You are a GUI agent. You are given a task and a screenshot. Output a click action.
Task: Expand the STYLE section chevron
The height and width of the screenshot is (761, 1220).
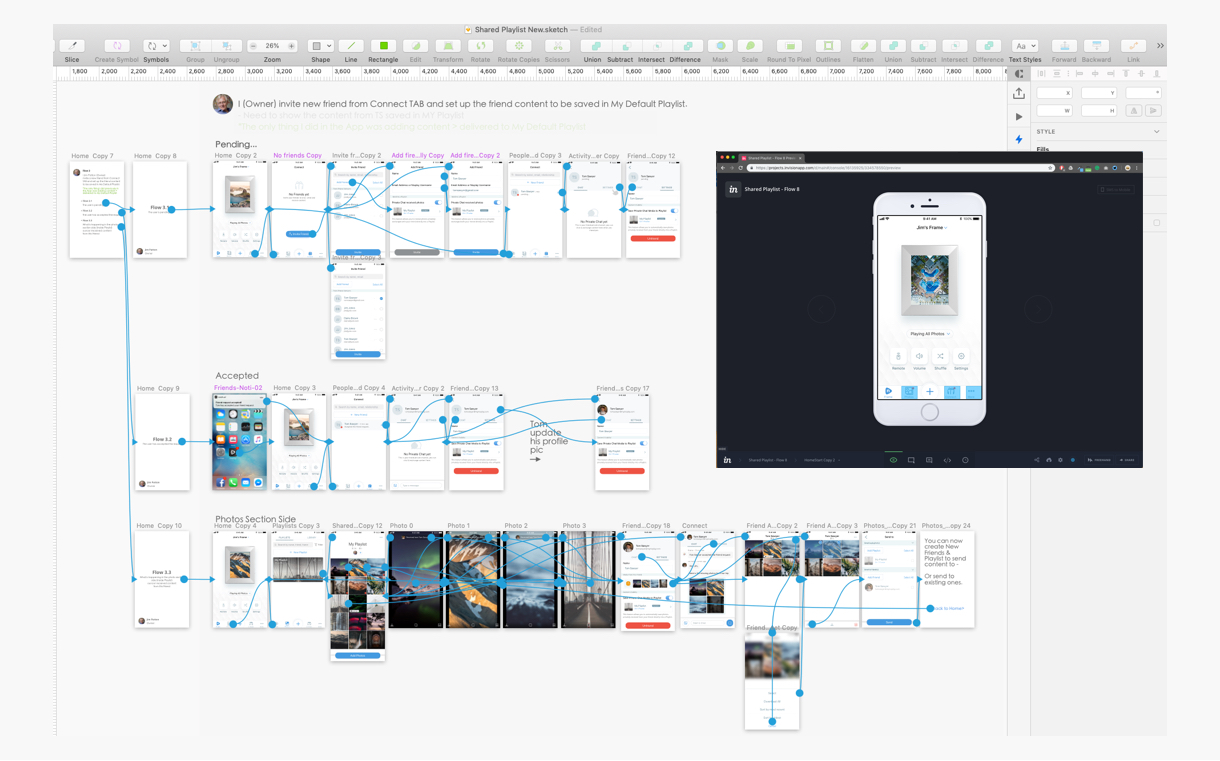(1157, 131)
